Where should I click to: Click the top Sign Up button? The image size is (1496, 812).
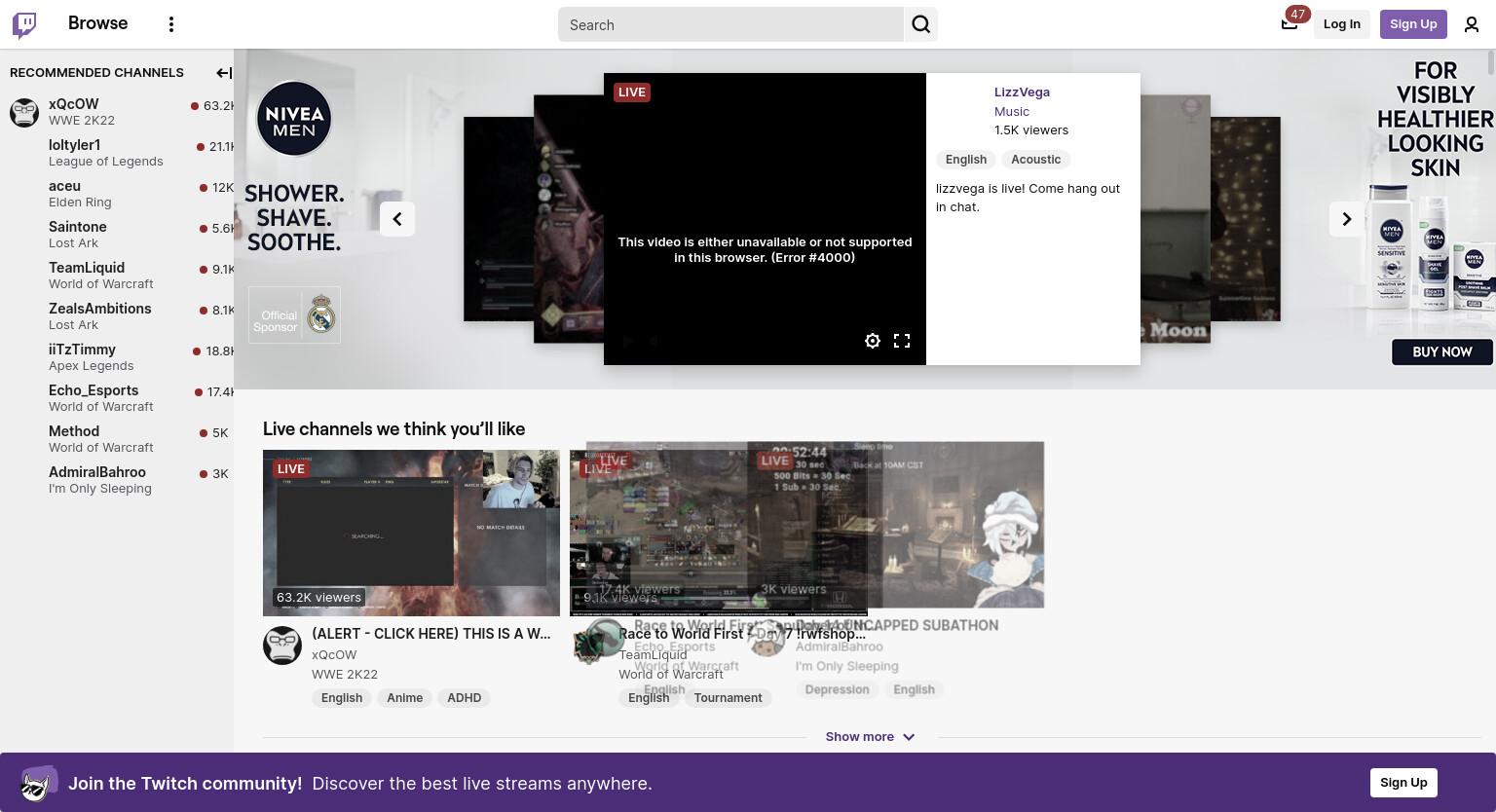click(1413, 24)
